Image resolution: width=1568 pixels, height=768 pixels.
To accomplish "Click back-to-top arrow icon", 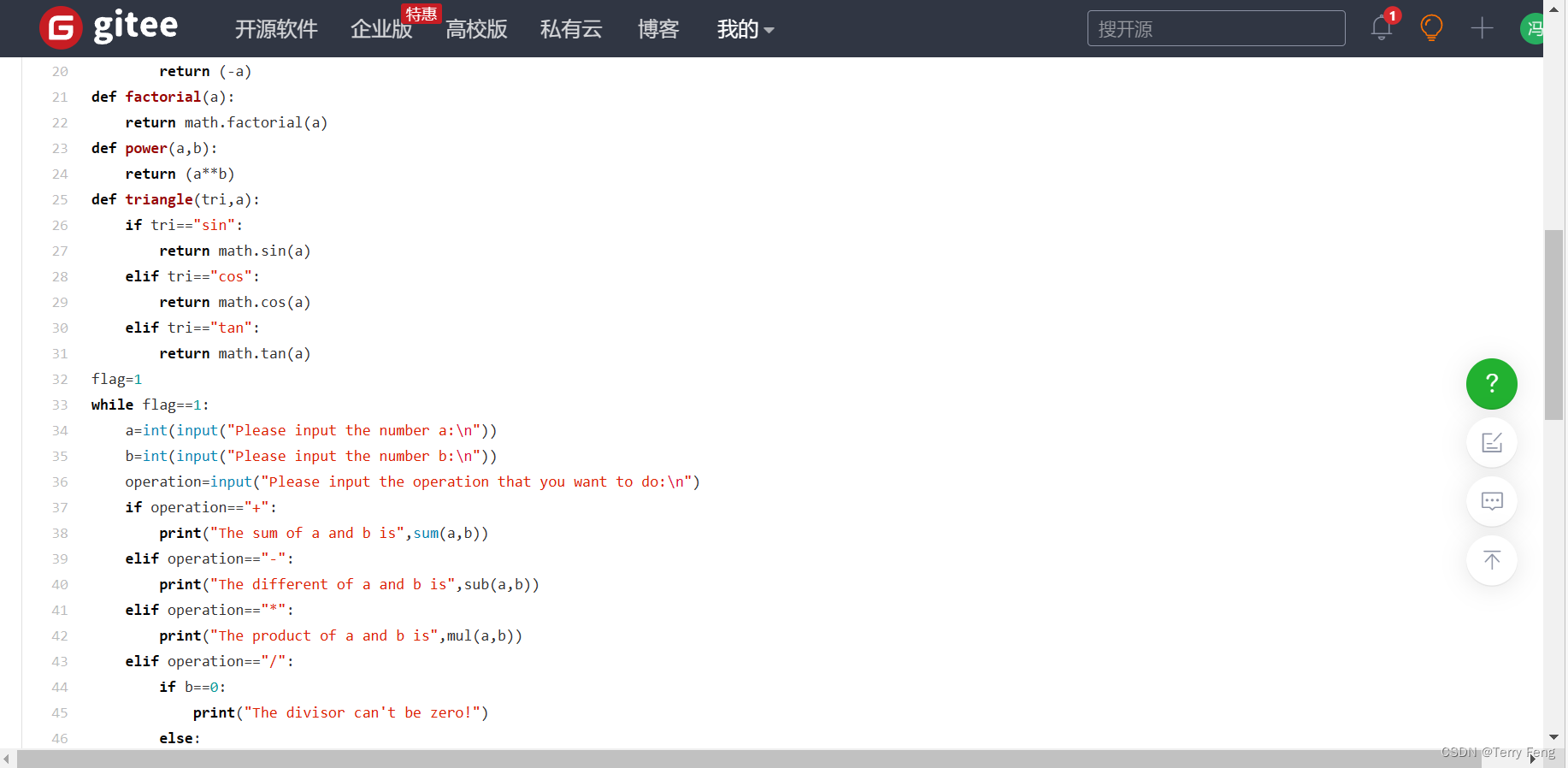I will (1492, 560).
